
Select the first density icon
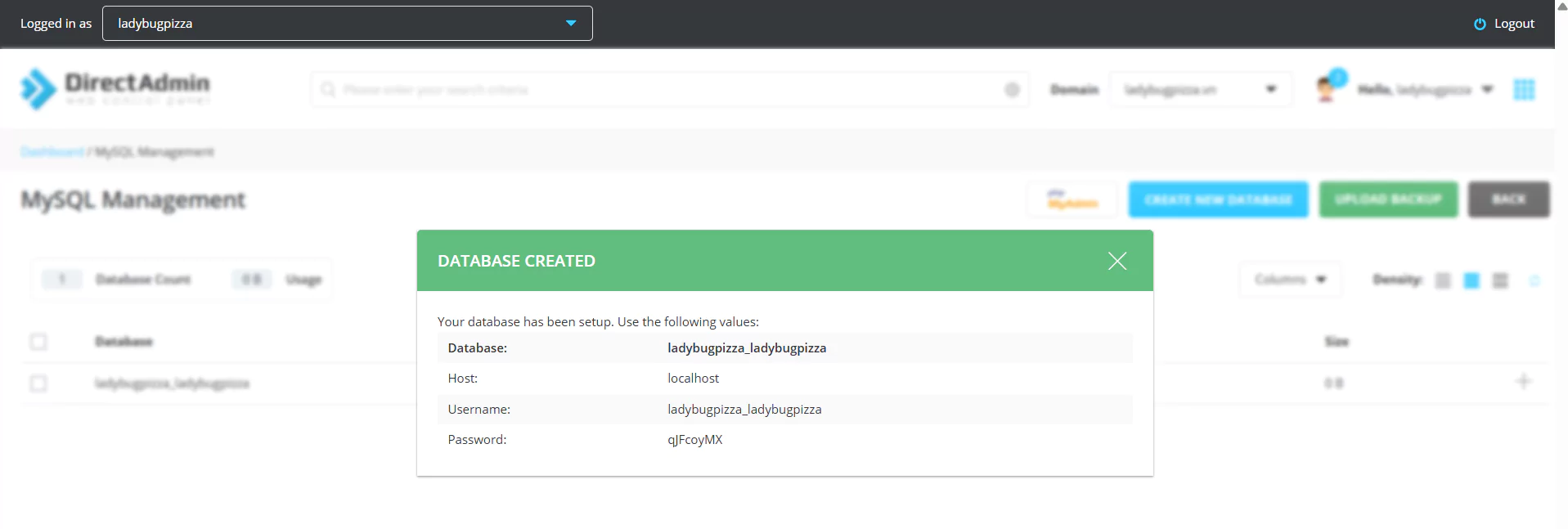point(1443,280)
